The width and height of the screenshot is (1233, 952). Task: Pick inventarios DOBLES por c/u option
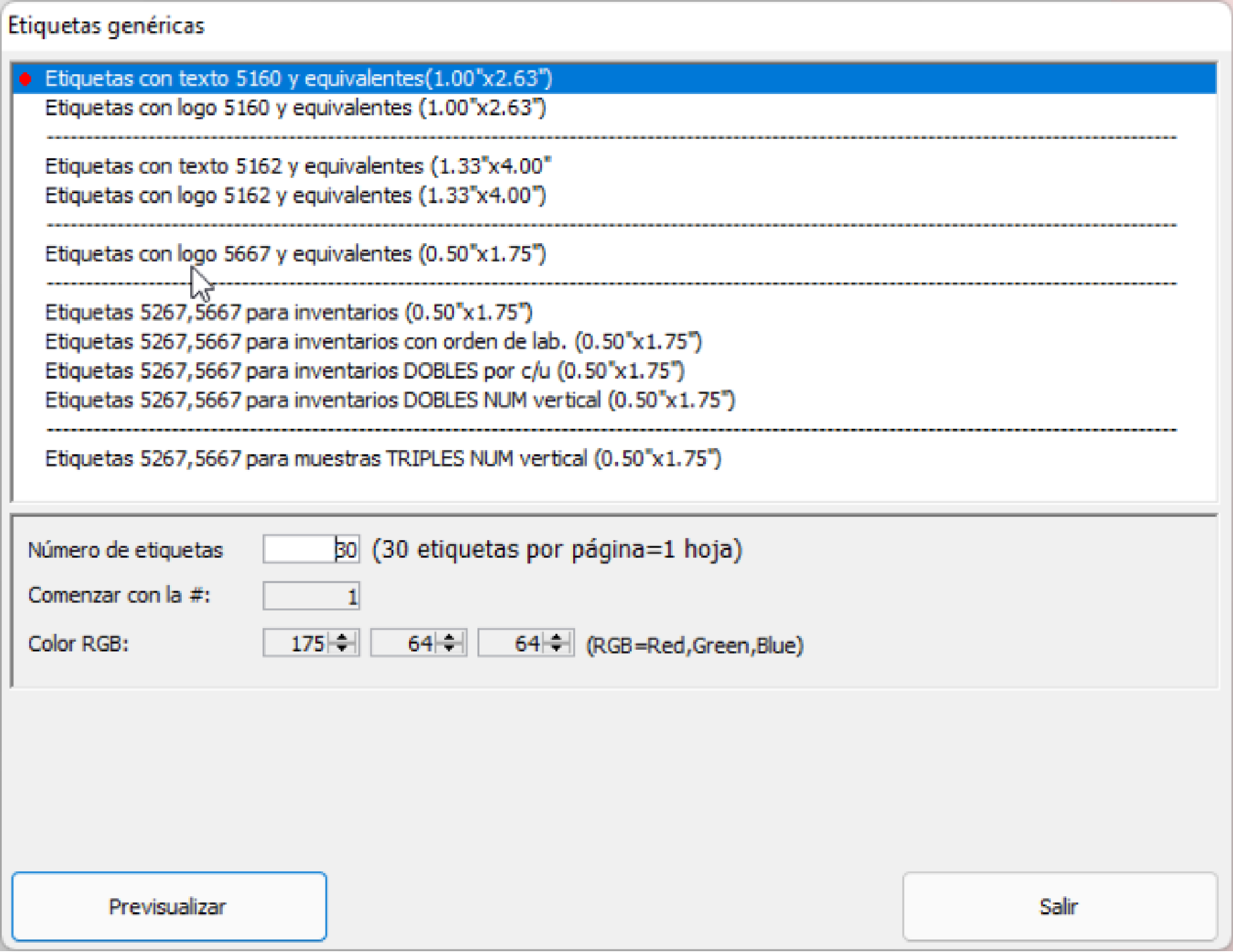tap(364, 371)
